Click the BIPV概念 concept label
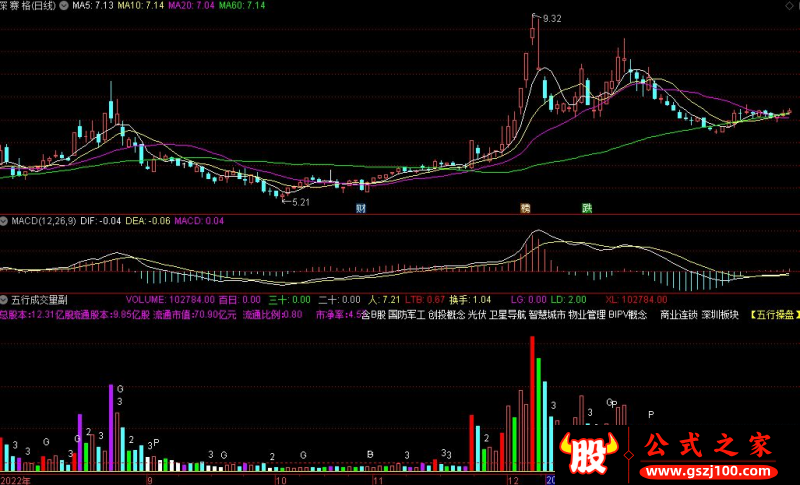The image size is (800, 485). (628, 315)
